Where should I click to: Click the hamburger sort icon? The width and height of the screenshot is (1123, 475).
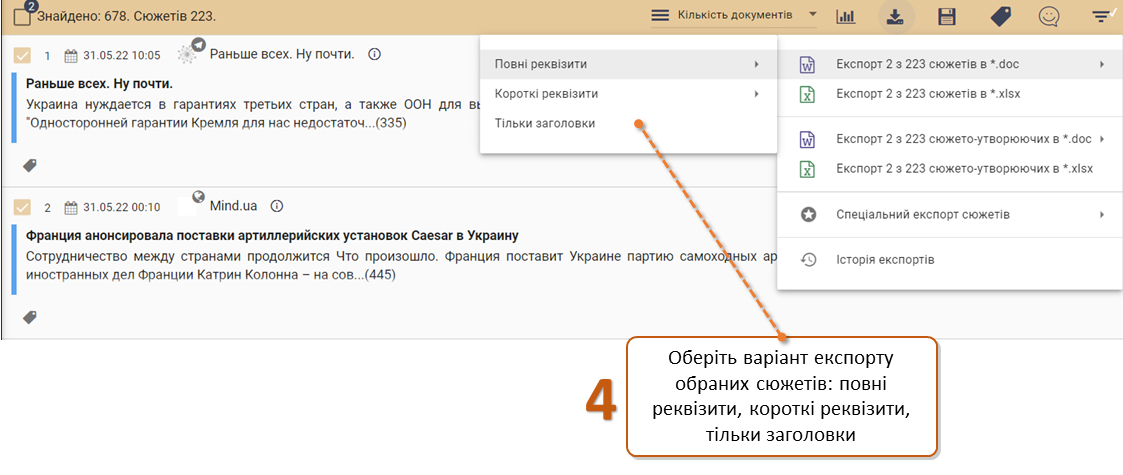[x=660, y=15]
